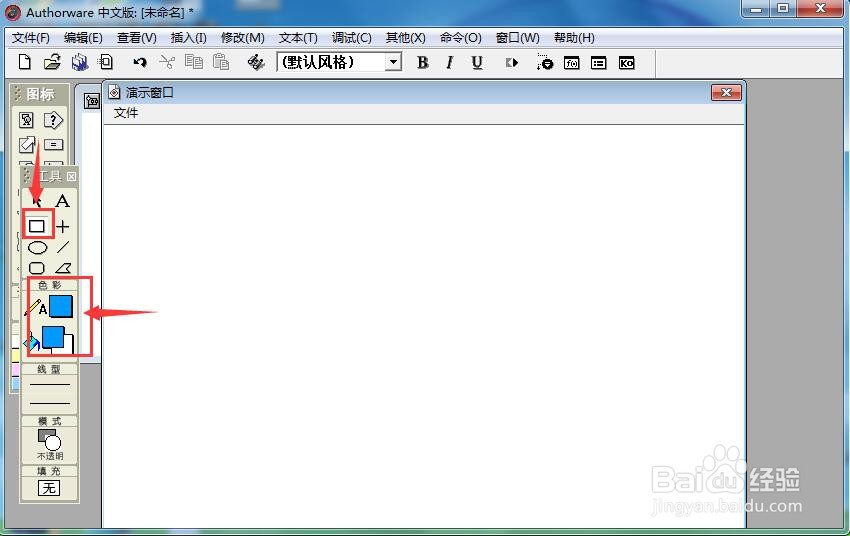Open the 调试(C) menu
The image size is (850, 536).
point(352,38)
